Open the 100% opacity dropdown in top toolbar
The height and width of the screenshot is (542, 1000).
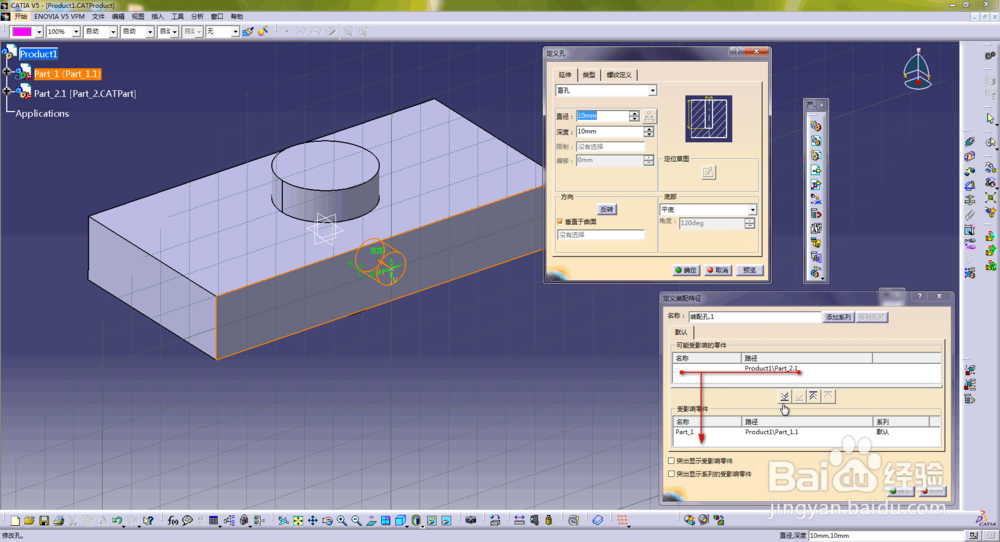tap(76, 31)
